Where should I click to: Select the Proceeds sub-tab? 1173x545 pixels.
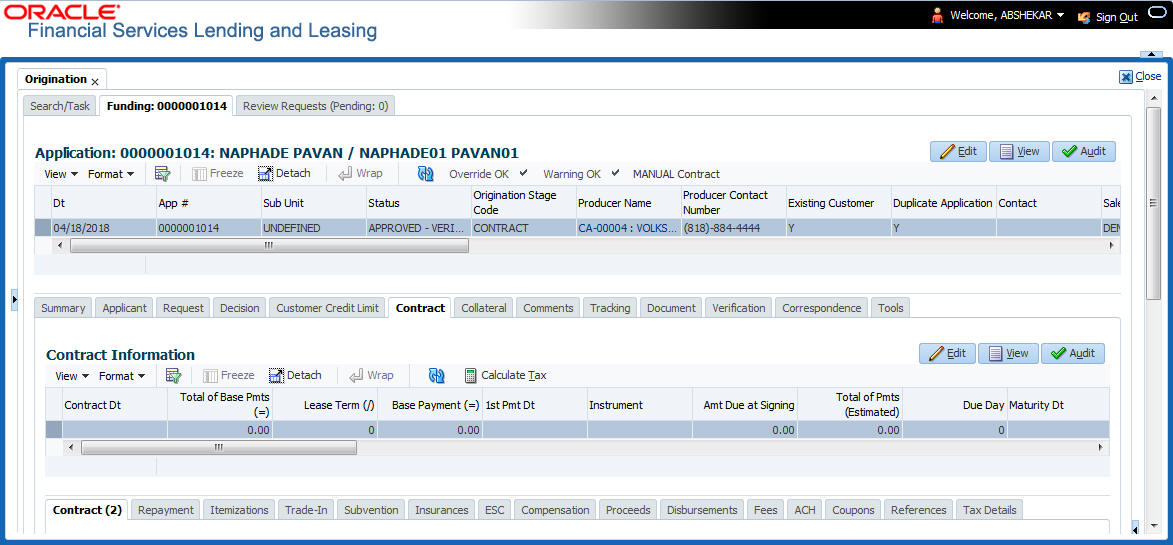628,509
